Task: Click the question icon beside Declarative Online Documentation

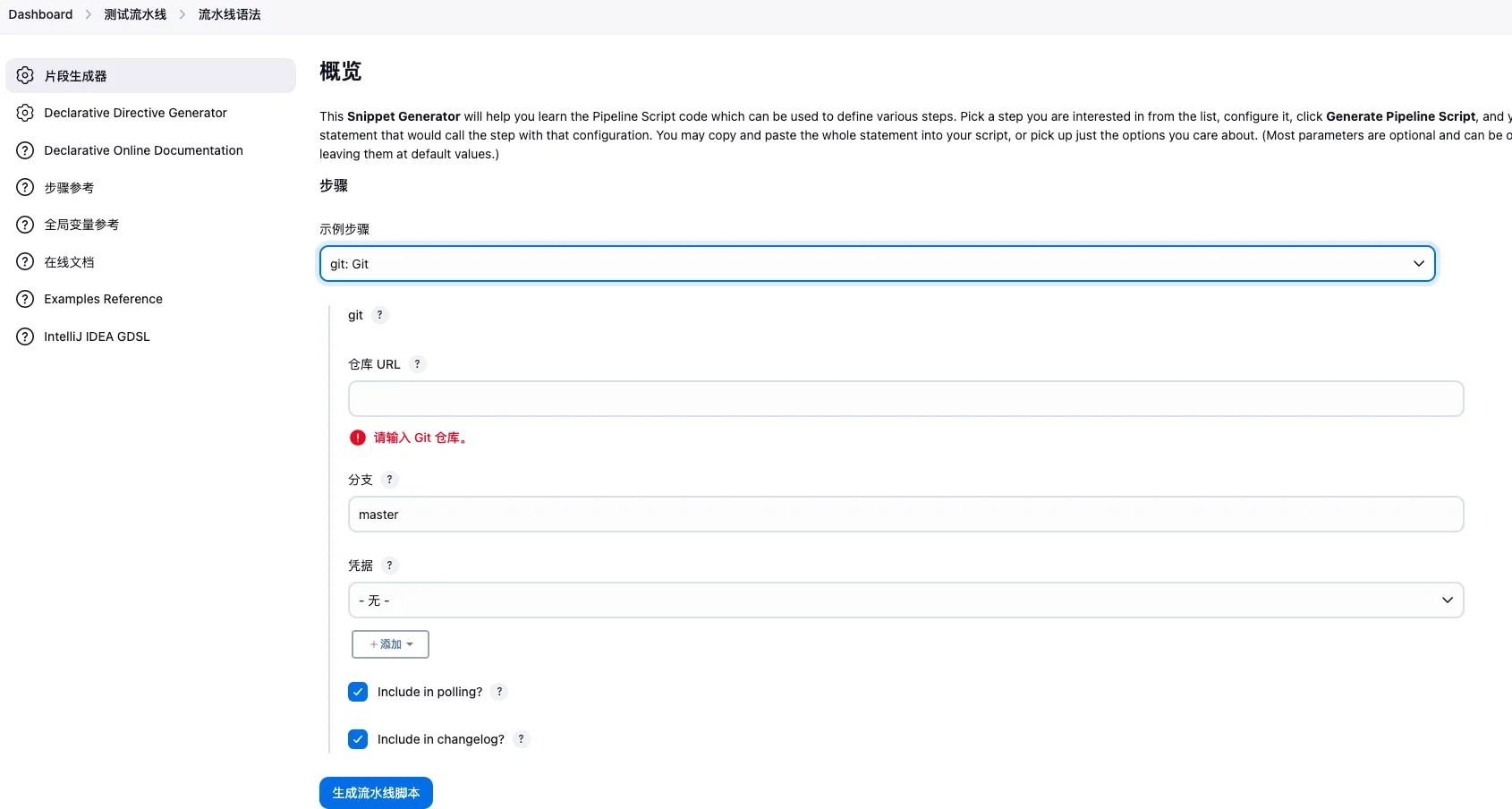Action: pos(25,150)
